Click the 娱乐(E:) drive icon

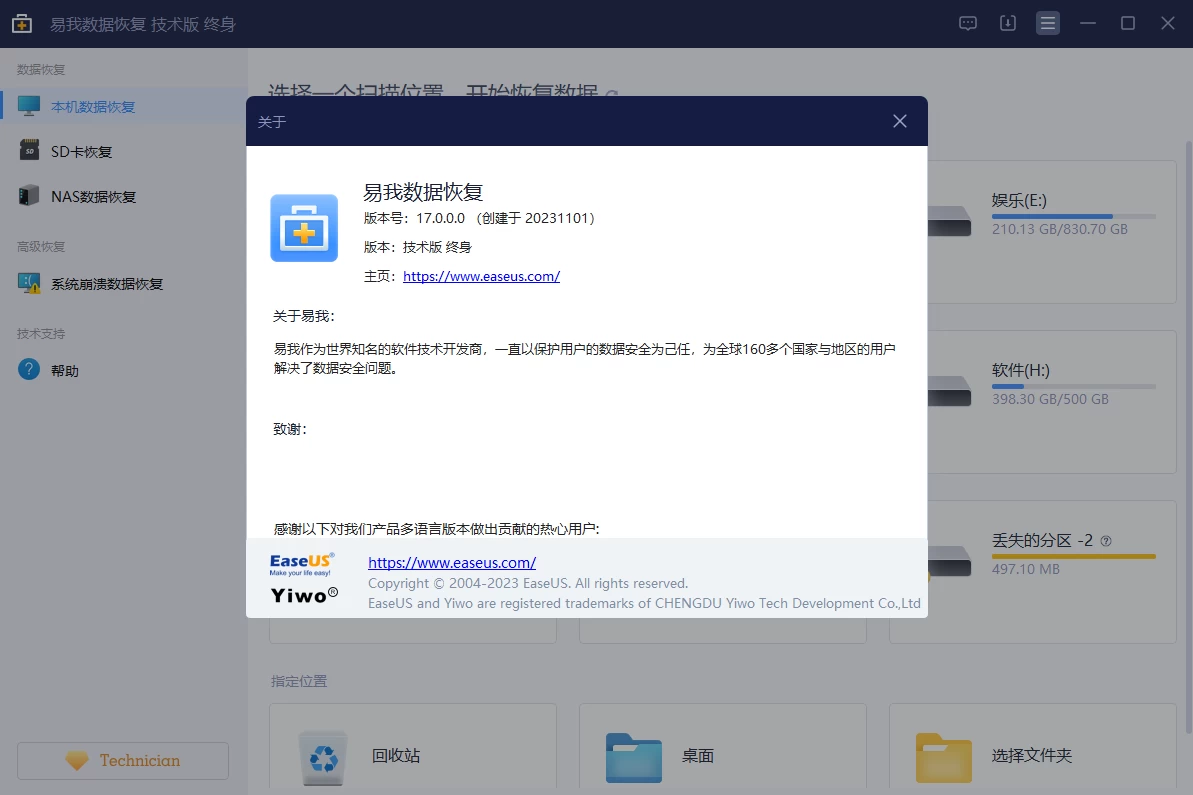[x=950, y=221]
